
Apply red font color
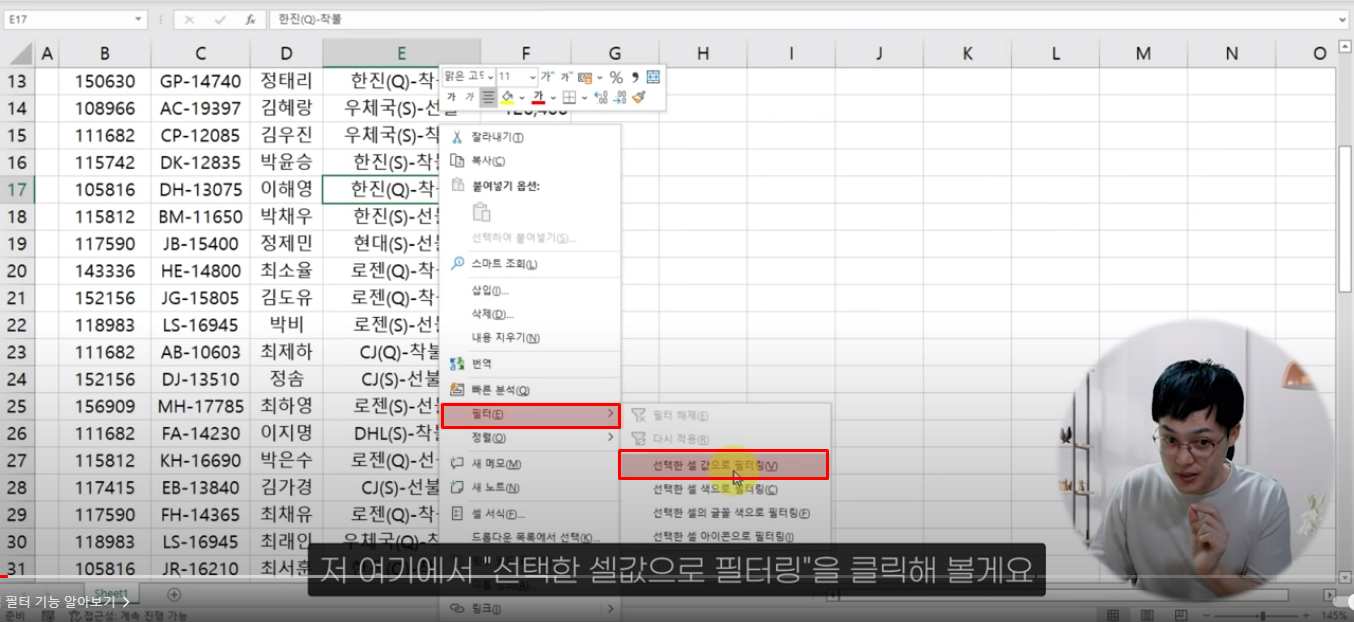[538, 97]
